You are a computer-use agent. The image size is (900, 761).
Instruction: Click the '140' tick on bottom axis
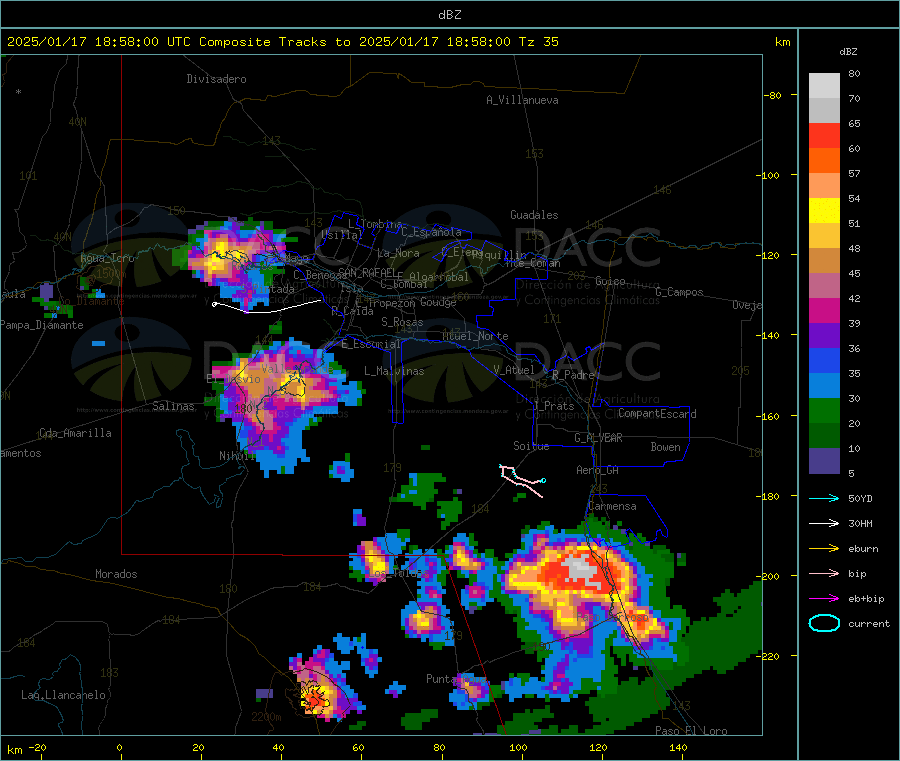pyautogui.click(x=678, y=747)
